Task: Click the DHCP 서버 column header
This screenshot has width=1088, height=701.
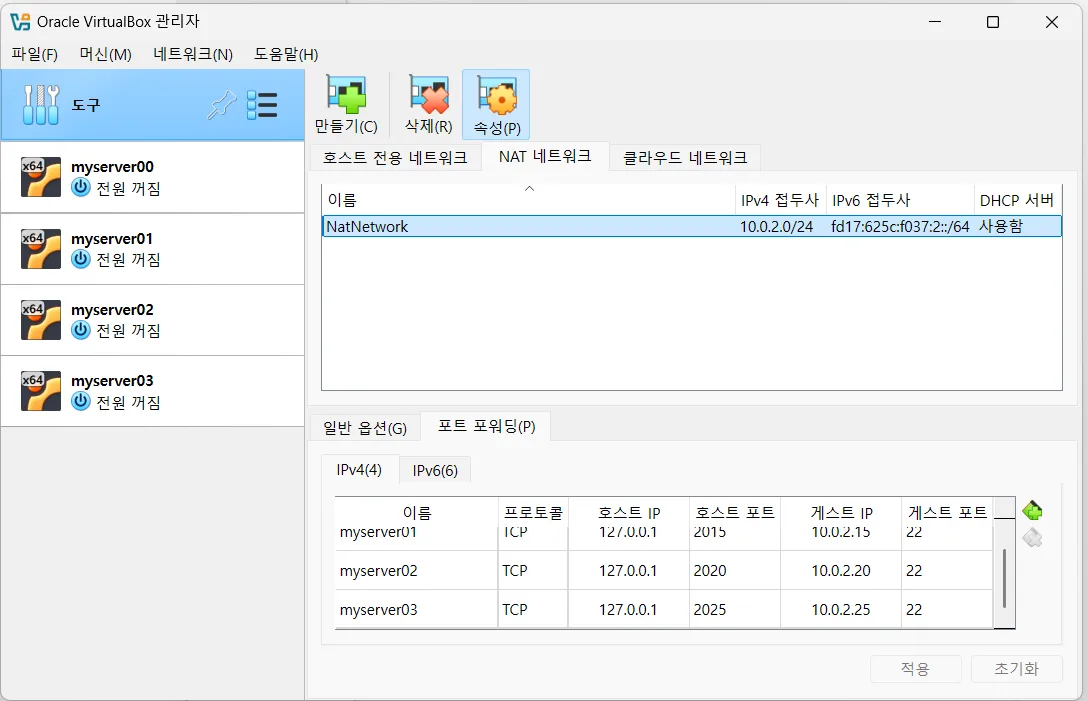Action: pos(1017,200)
